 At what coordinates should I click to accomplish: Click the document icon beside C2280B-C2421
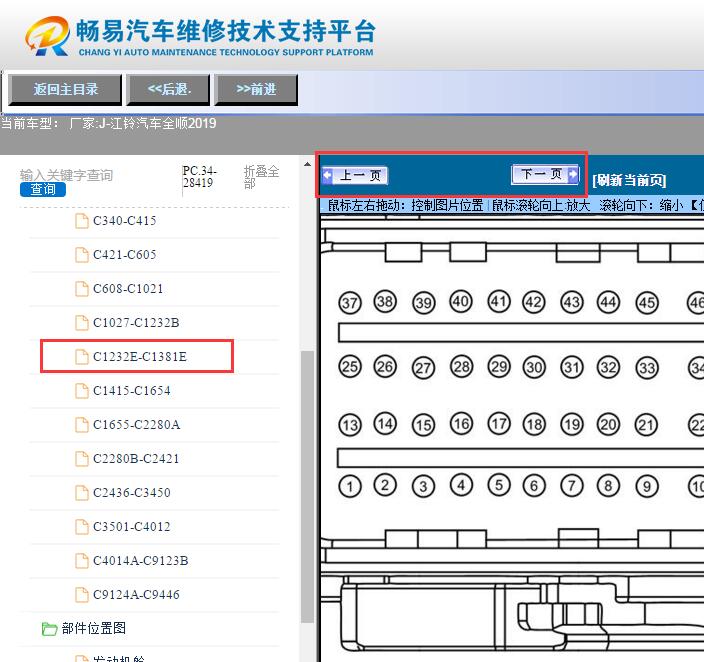[x=82, y=459]
